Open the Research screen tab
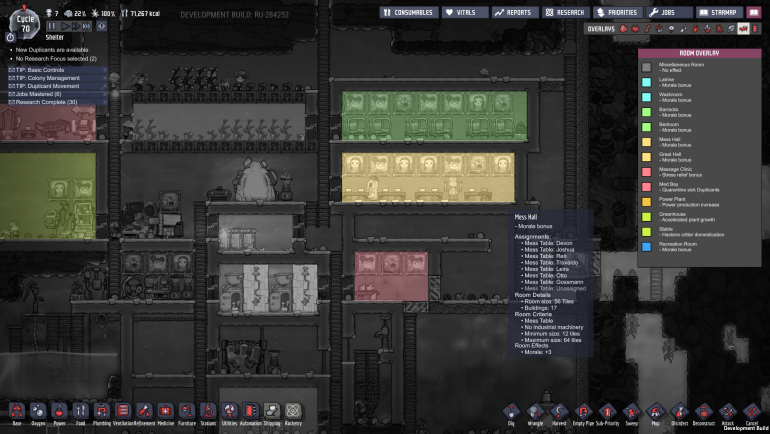This screenshot has height=434, width=770. point(565,12)
